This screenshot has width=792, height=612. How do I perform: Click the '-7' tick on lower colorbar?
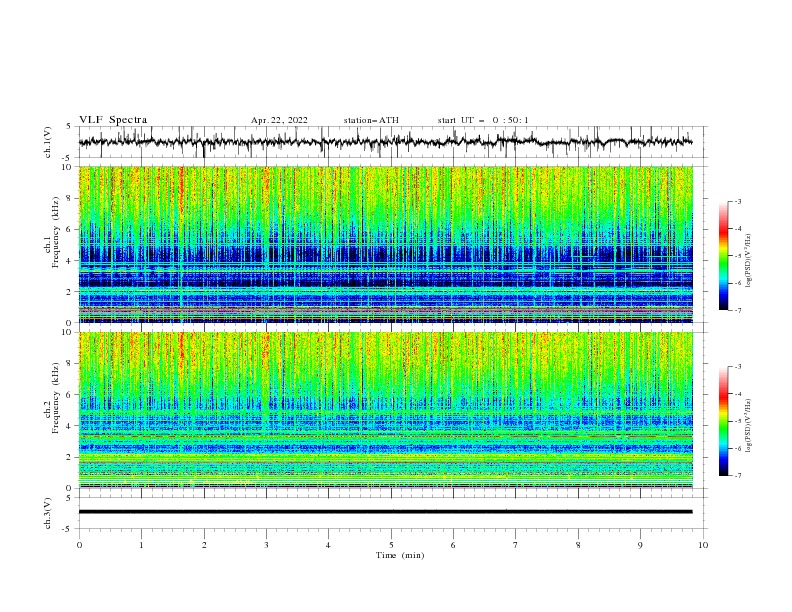[x=738, y=476]
